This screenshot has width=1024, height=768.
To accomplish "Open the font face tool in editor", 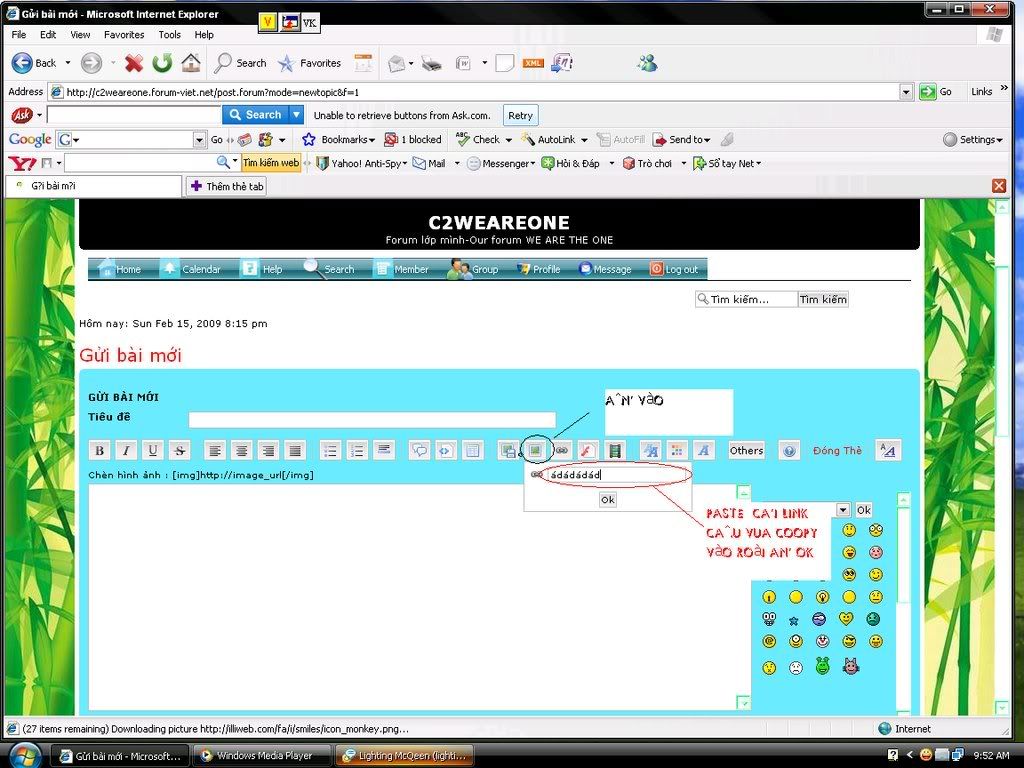I will click(x=703, y=450).
